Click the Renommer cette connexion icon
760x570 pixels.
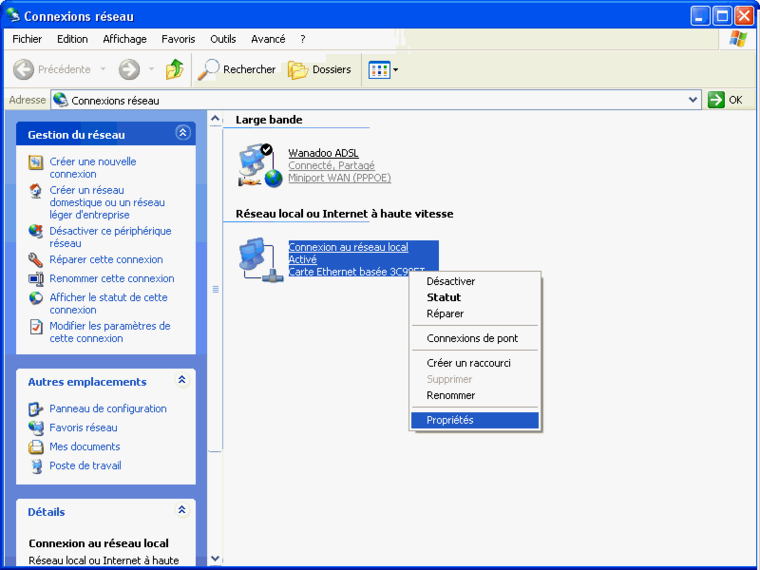(36, 279)
